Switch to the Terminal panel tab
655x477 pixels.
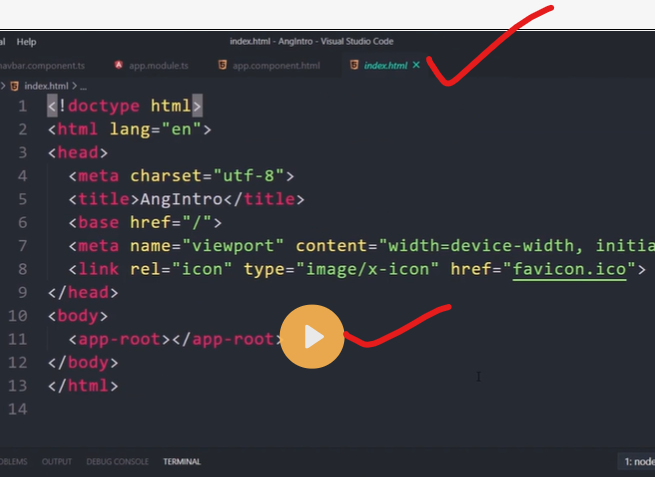click(x=182, y=461)
